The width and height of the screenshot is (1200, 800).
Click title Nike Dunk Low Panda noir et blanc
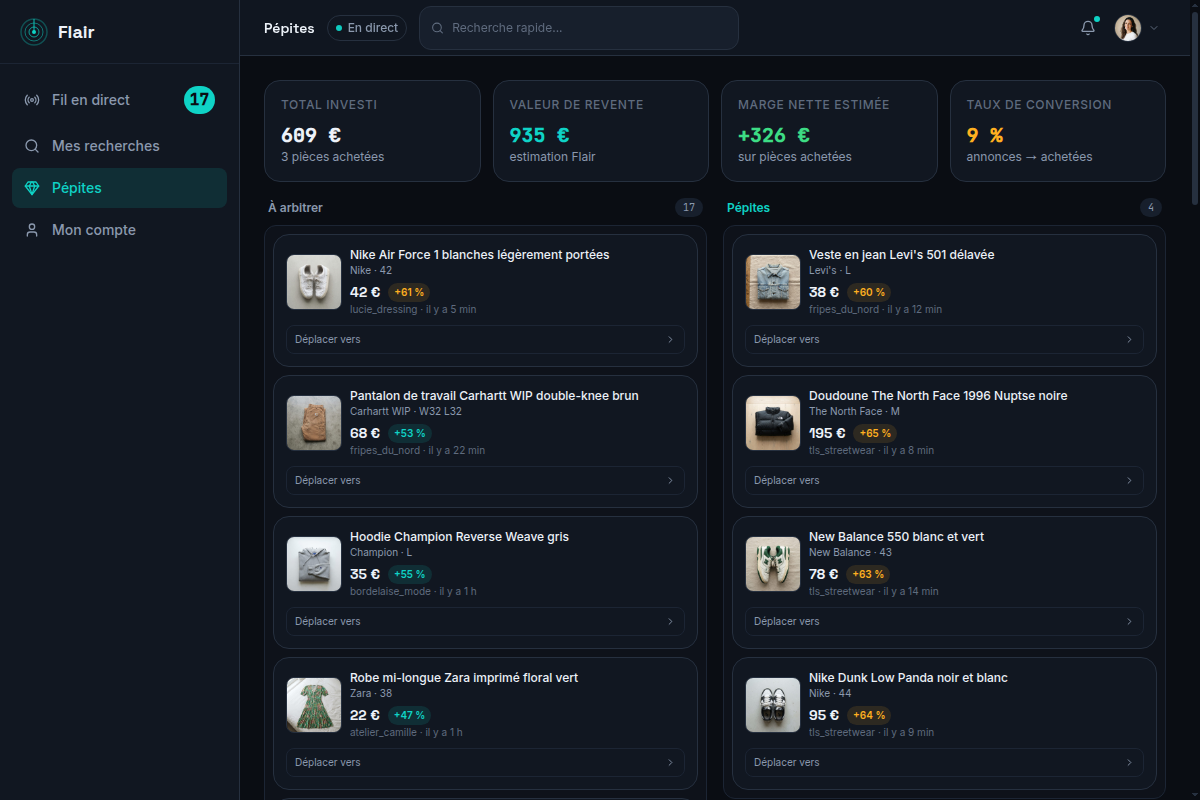908,678
